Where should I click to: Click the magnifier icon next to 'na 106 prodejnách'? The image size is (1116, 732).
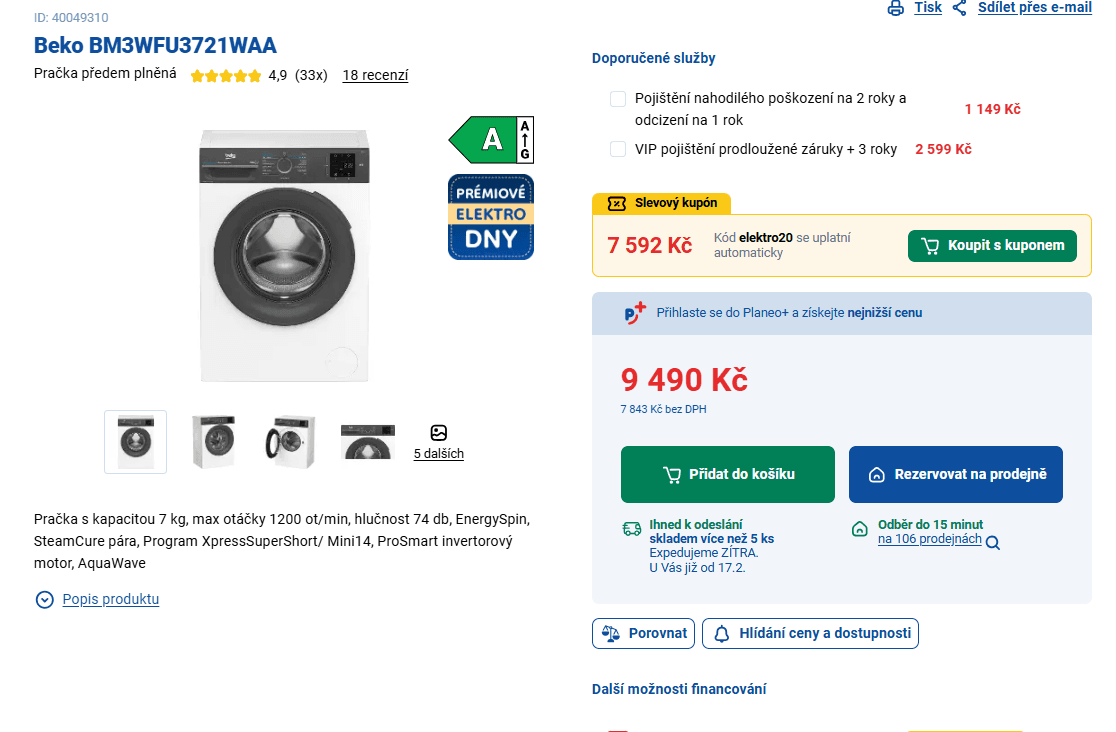(x=992, y=543)
